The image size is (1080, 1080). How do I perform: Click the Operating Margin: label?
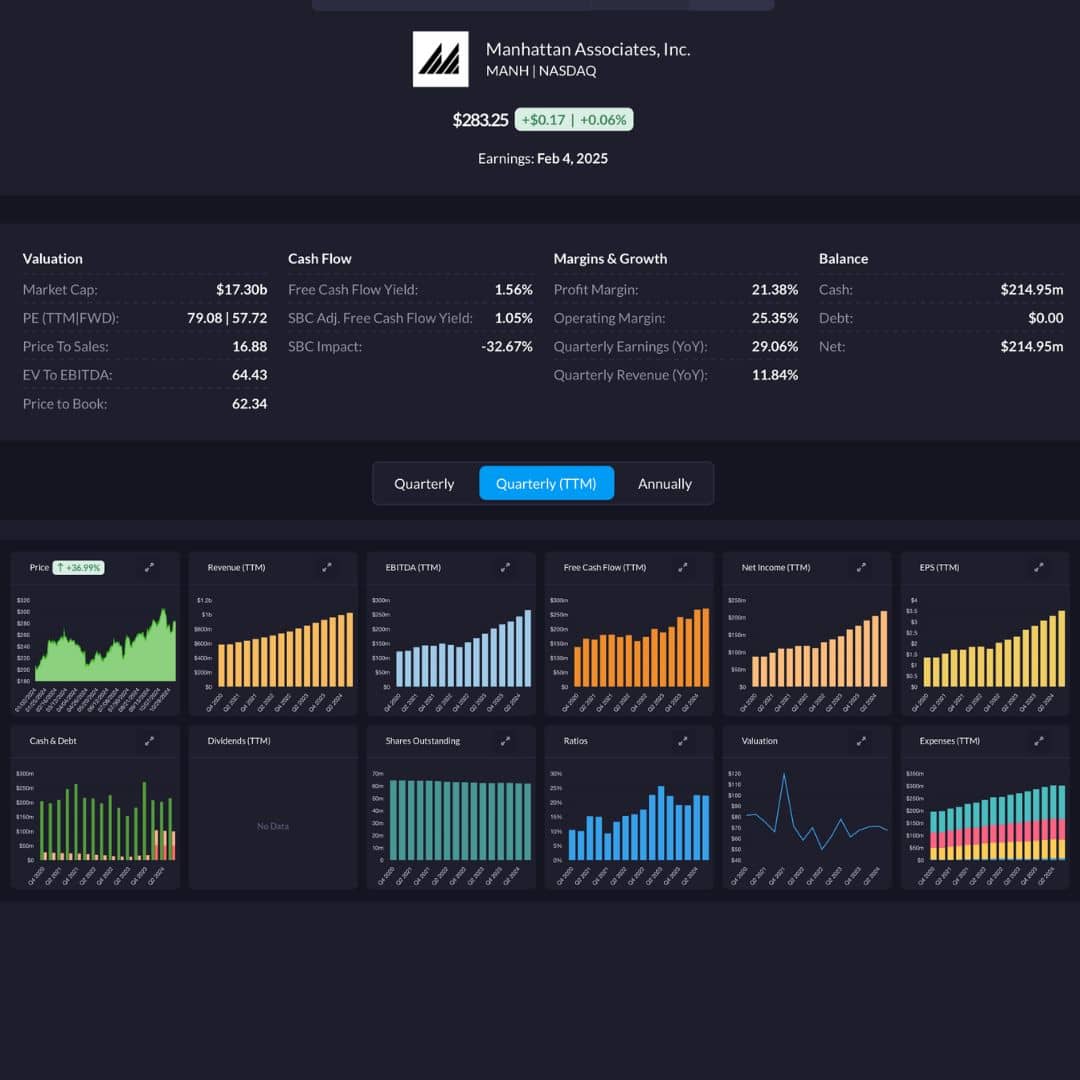pos(610,318)
